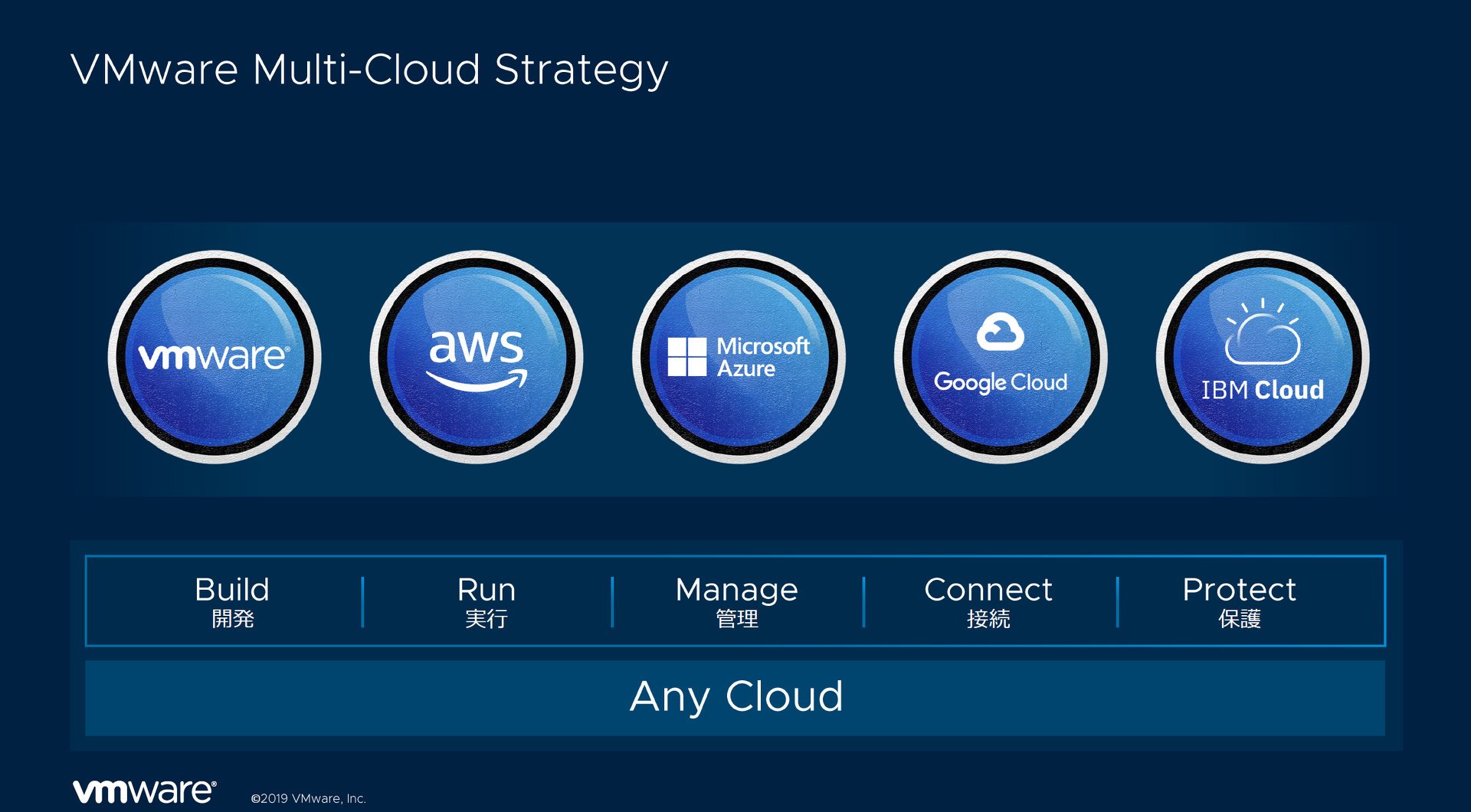
Task: Click the VMware Multi-Cloud Strategy title
Action: pos(369,70)
